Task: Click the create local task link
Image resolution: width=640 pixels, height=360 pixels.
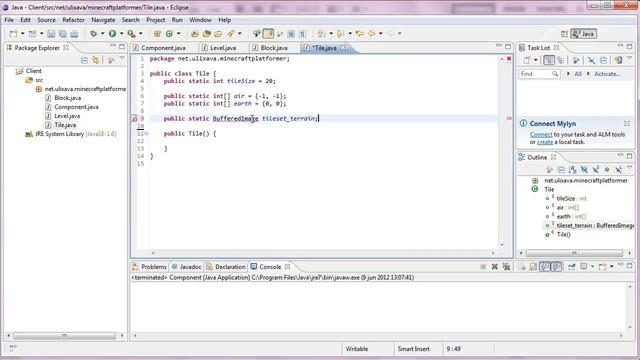Action: pyautogui.click(x=545, y=142)
